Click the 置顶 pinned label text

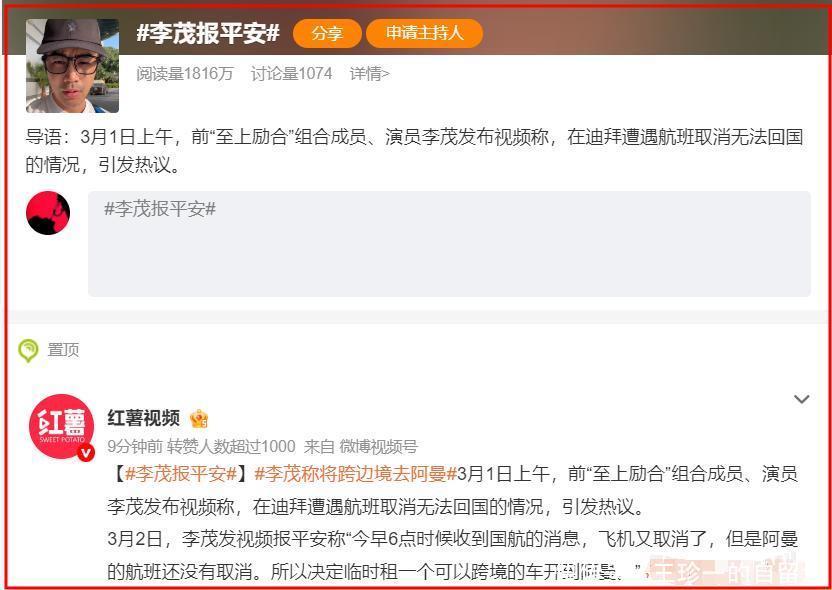point(63,350)
